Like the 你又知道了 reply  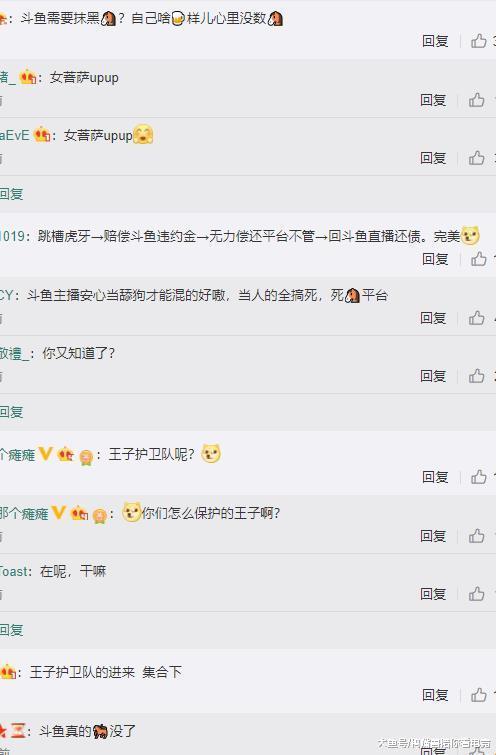[476, 376]
